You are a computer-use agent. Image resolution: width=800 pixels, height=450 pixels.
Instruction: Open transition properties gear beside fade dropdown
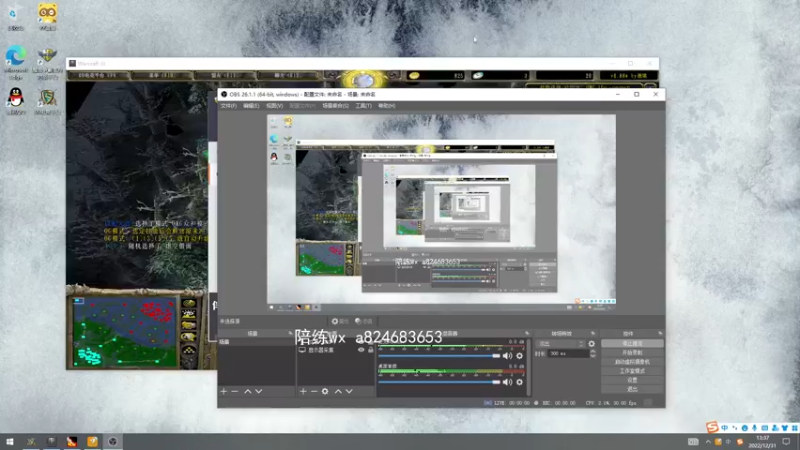coord(591,344)
